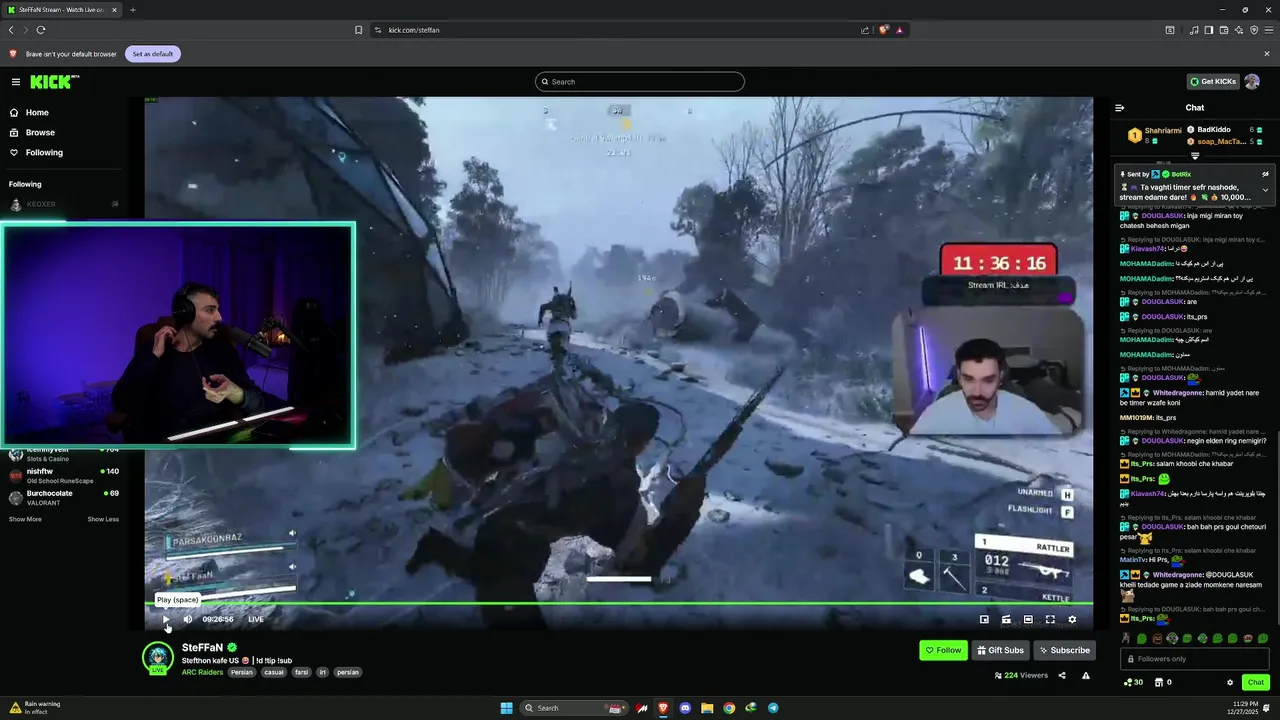Image resolution: width=1280 pixels, height=720 pixels.
Task: Open nishftw channel in sidebar
Action: tap(63, 475)
